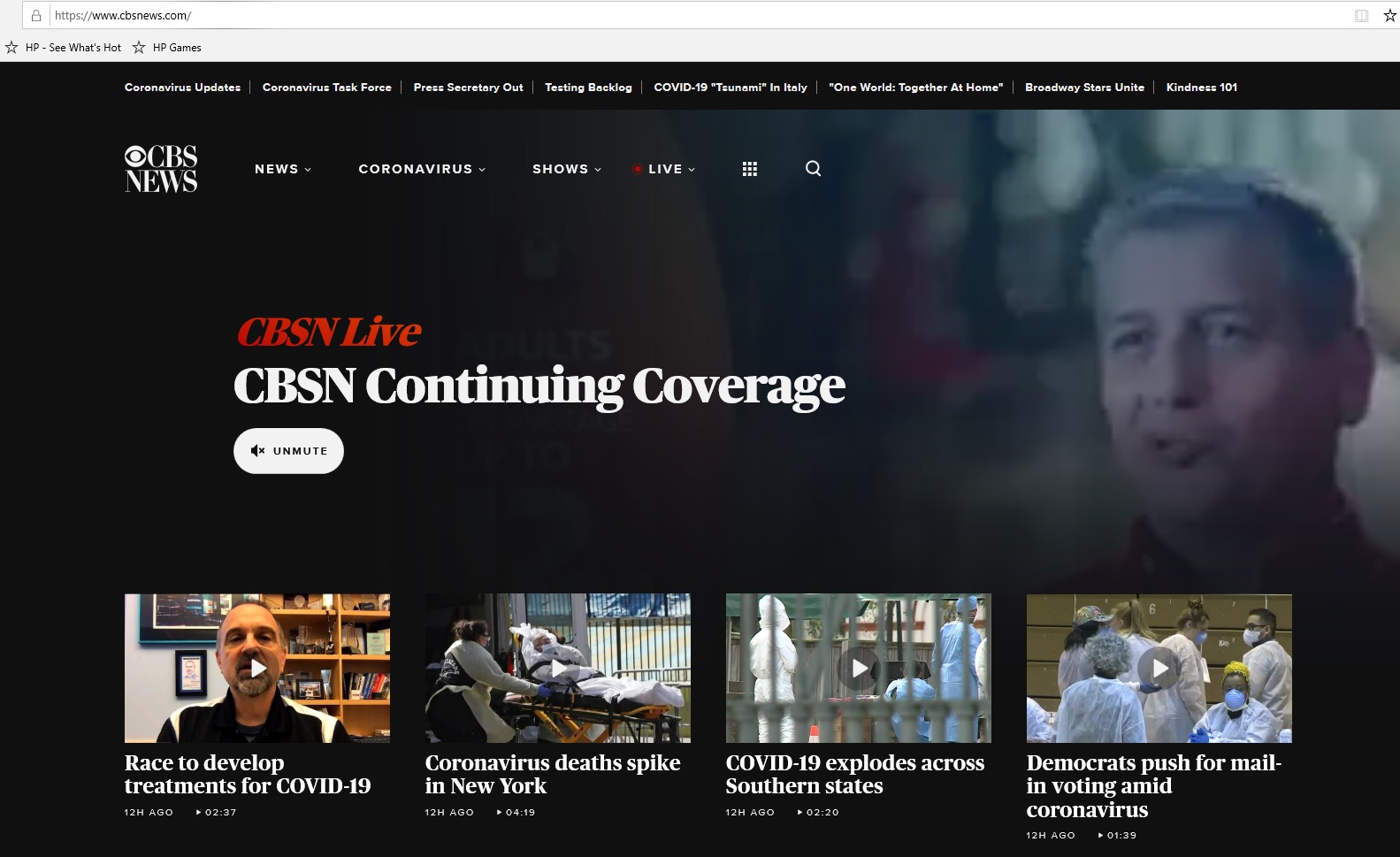Screen dimensions: 1400x857
Task: Click the CBS News logo
Action: tap(161, 168)
